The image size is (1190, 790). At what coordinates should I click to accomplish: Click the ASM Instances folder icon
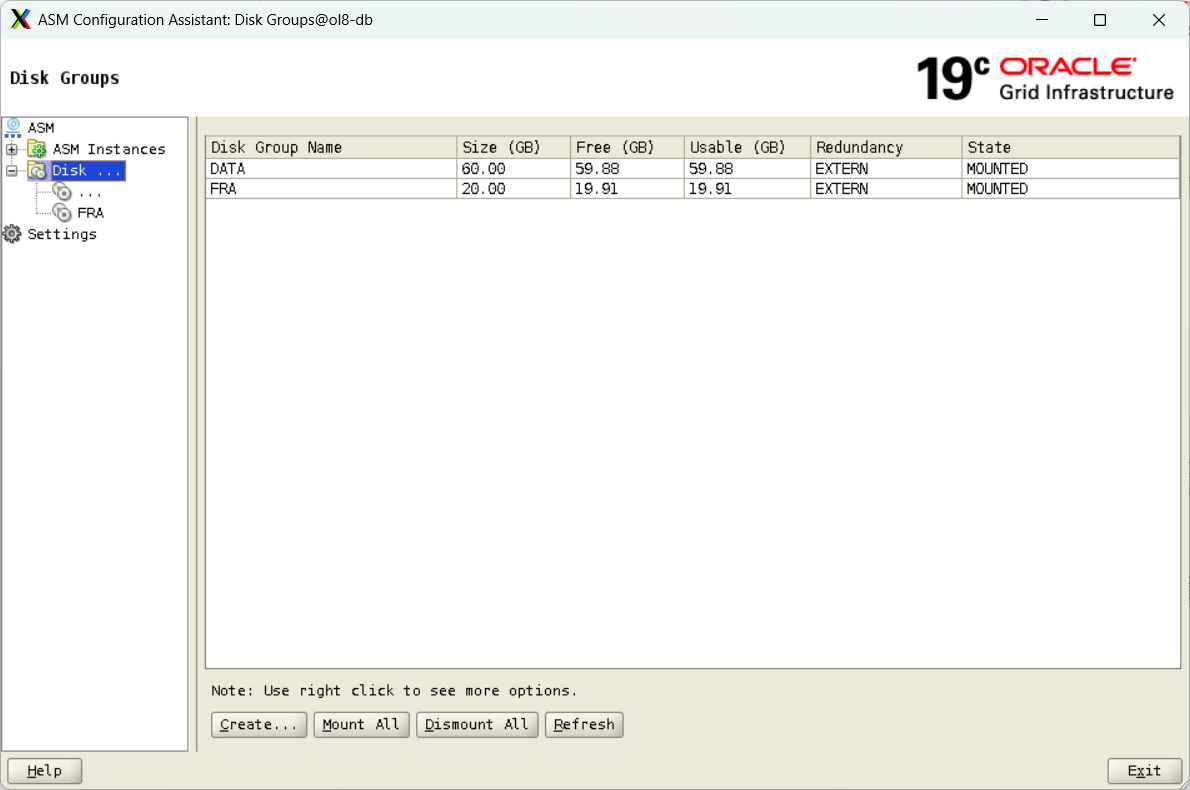tap(37, 149)
